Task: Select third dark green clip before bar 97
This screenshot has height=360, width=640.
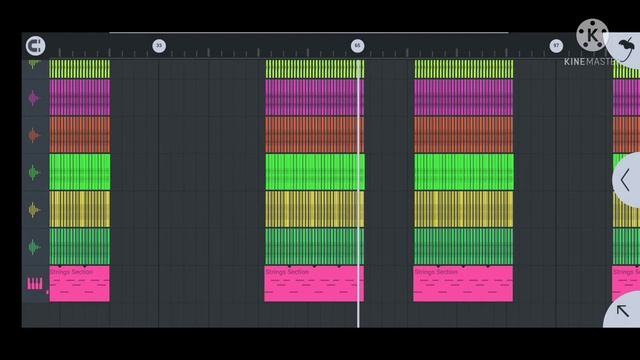Action: pos(464,246)
